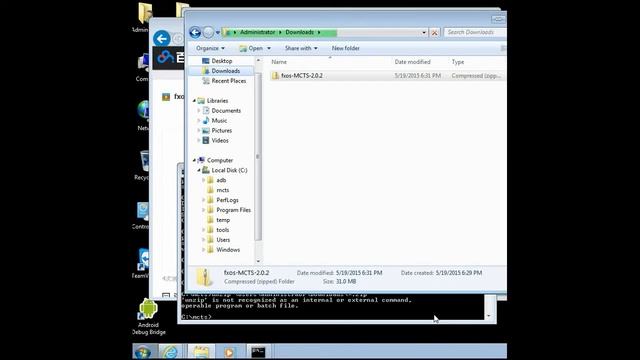The image size is (640, 360).
Task: Open the Videos library
Action: (220, 140)
